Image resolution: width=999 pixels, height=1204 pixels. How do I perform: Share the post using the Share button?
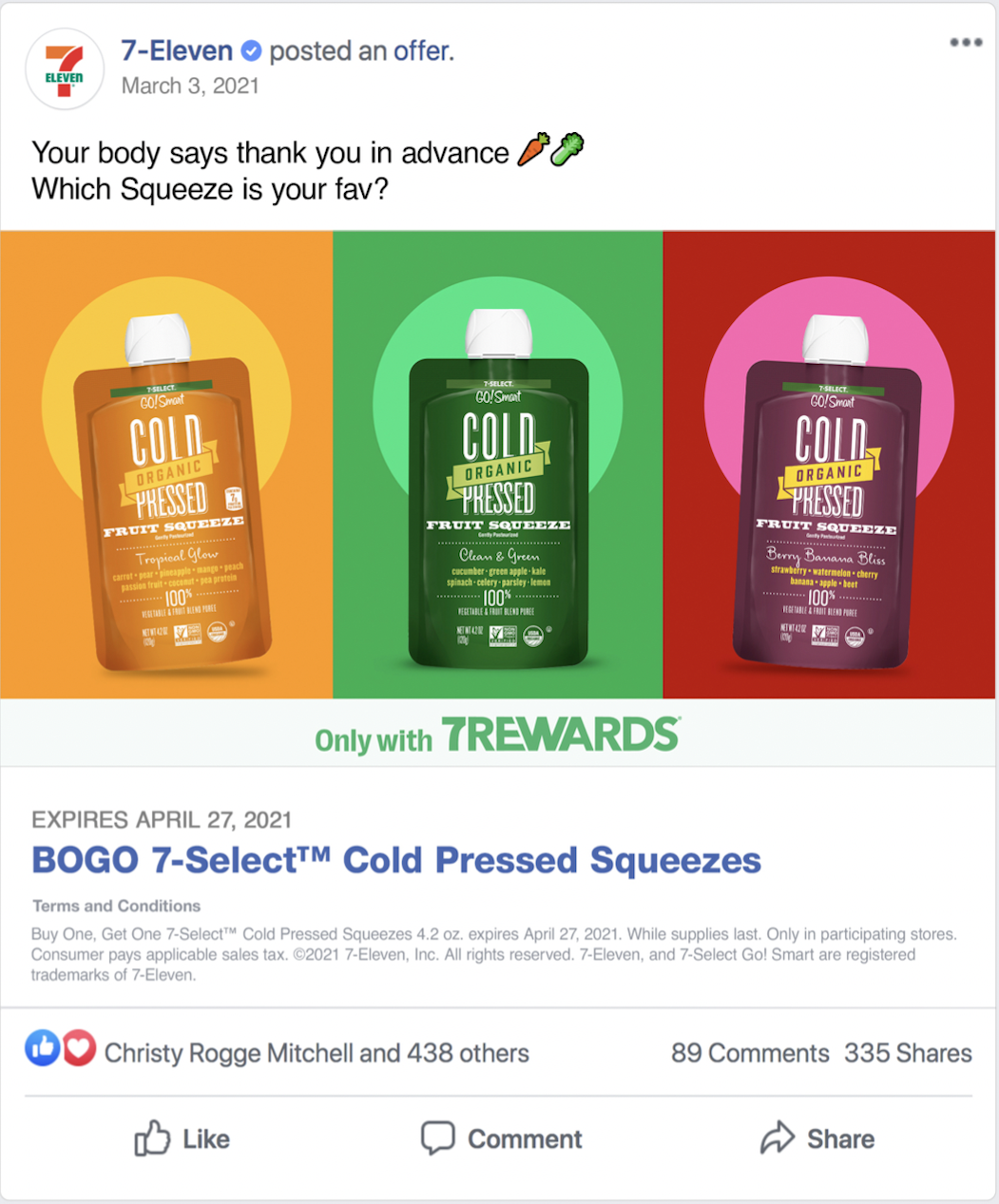pyautogui.click(x=817, y=1138)
